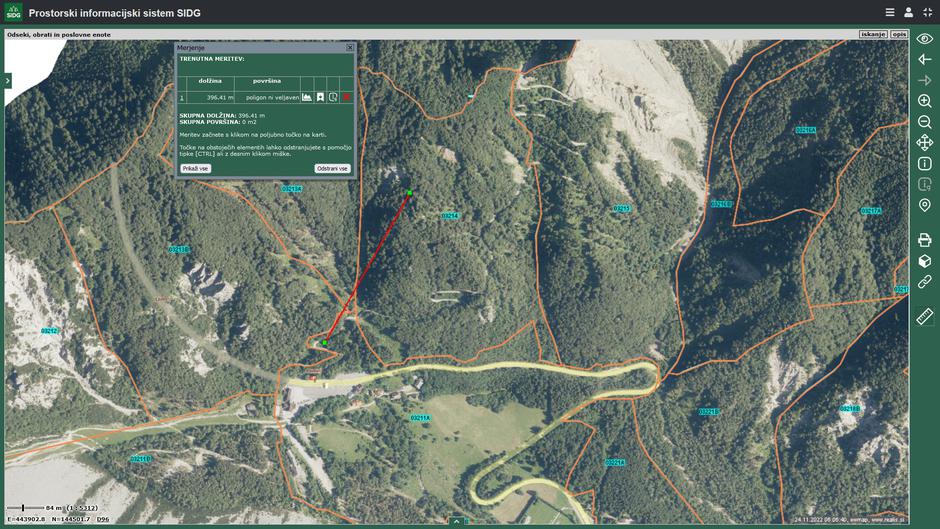940x529 pixels.
Task: Click the Prikaži vse button
Action: click(195, 169)
